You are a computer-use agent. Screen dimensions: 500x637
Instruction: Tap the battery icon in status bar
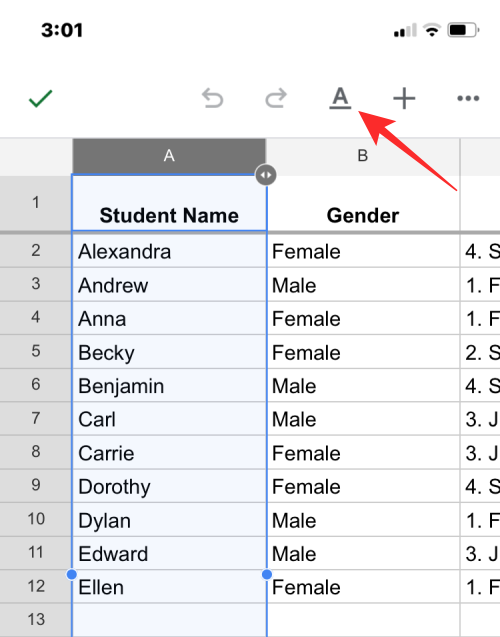click(463, 30)
